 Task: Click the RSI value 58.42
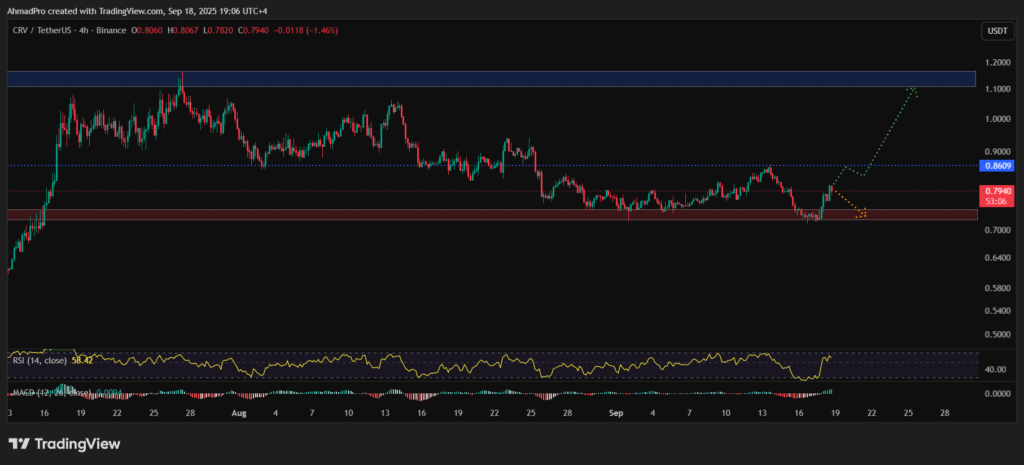click(x=81, y=360)
